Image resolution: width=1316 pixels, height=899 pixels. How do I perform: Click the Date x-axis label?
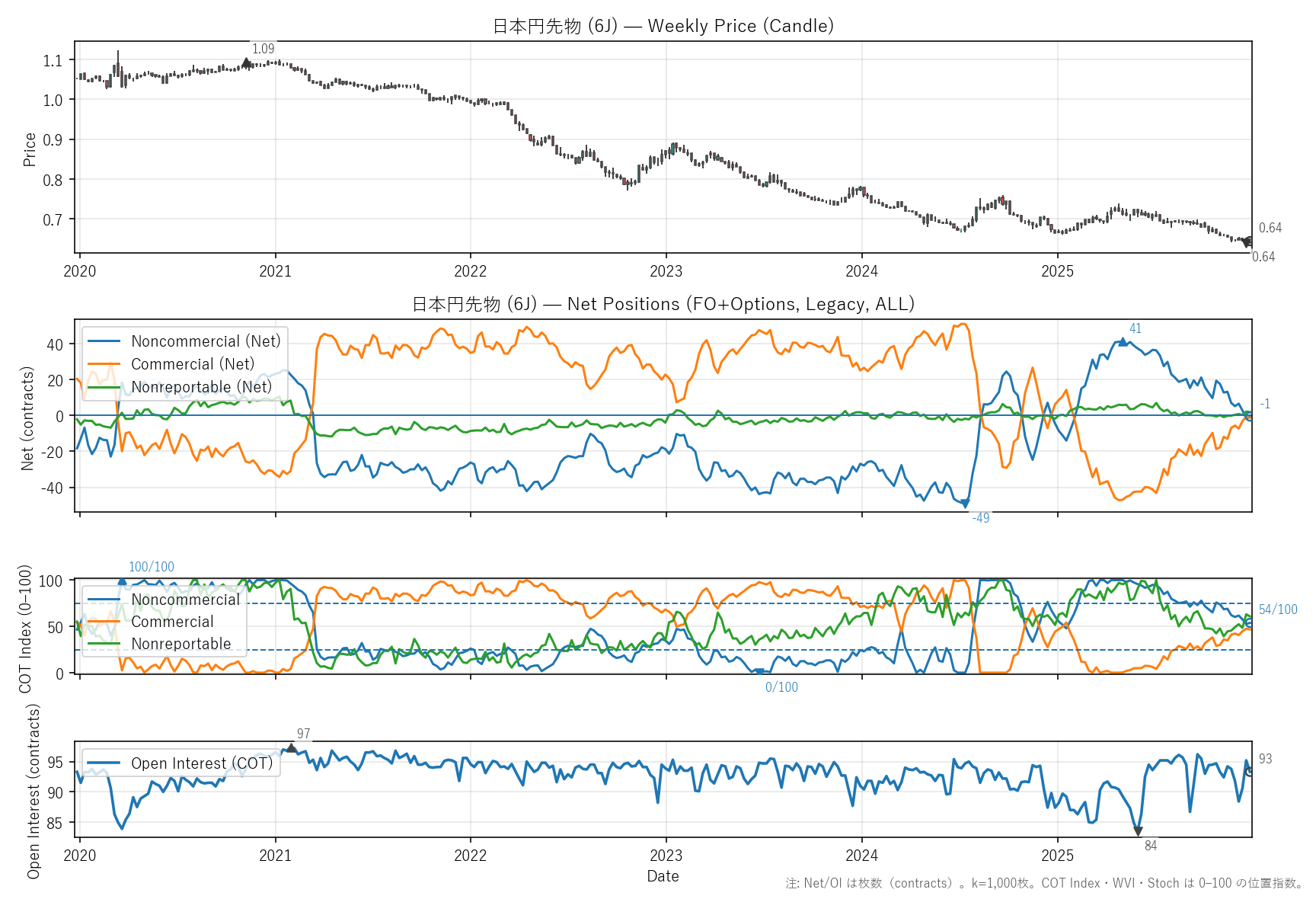point(663,876)
